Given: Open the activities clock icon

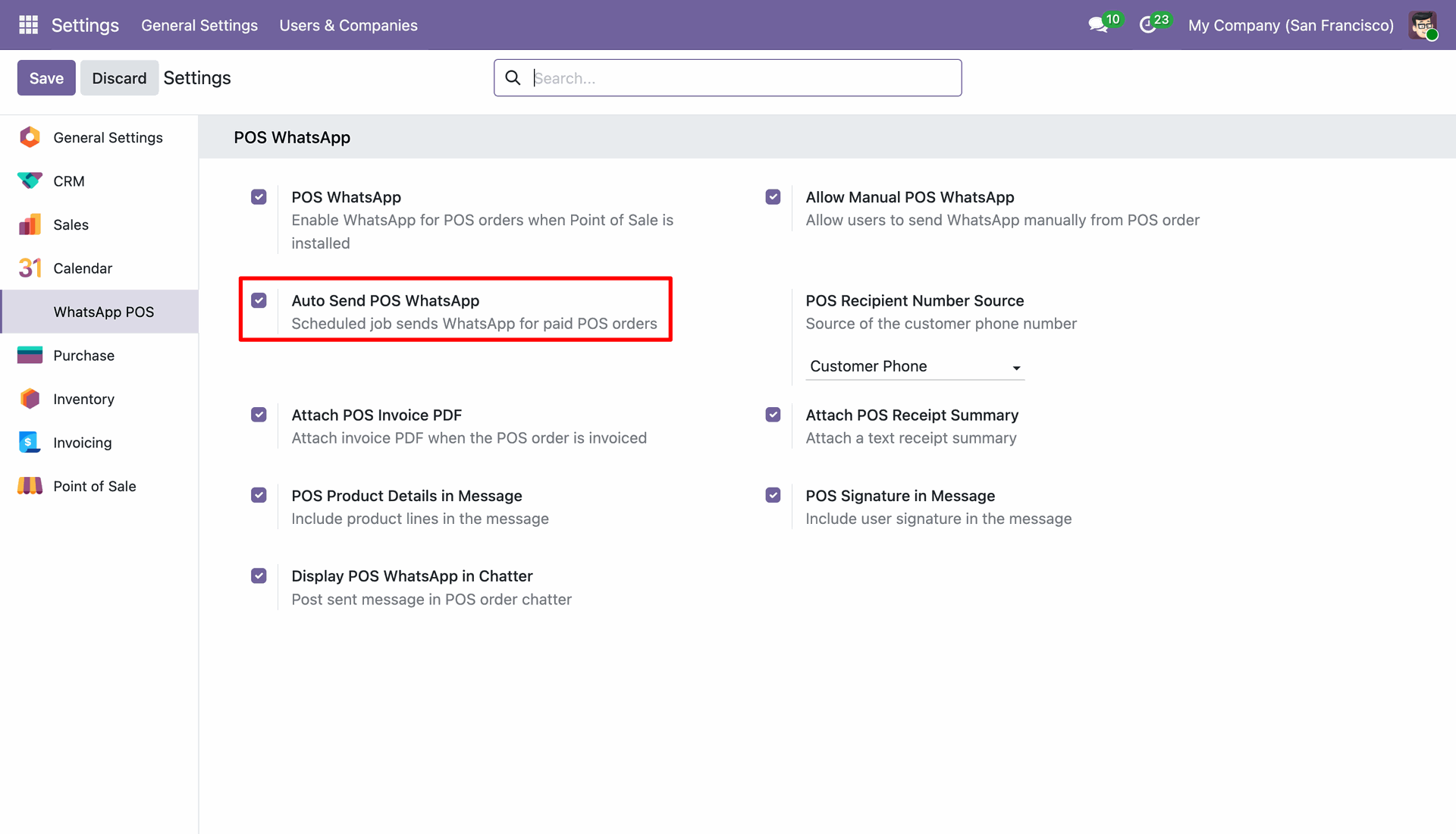Looking at the screenshot, I should (x=1148, y=25).
